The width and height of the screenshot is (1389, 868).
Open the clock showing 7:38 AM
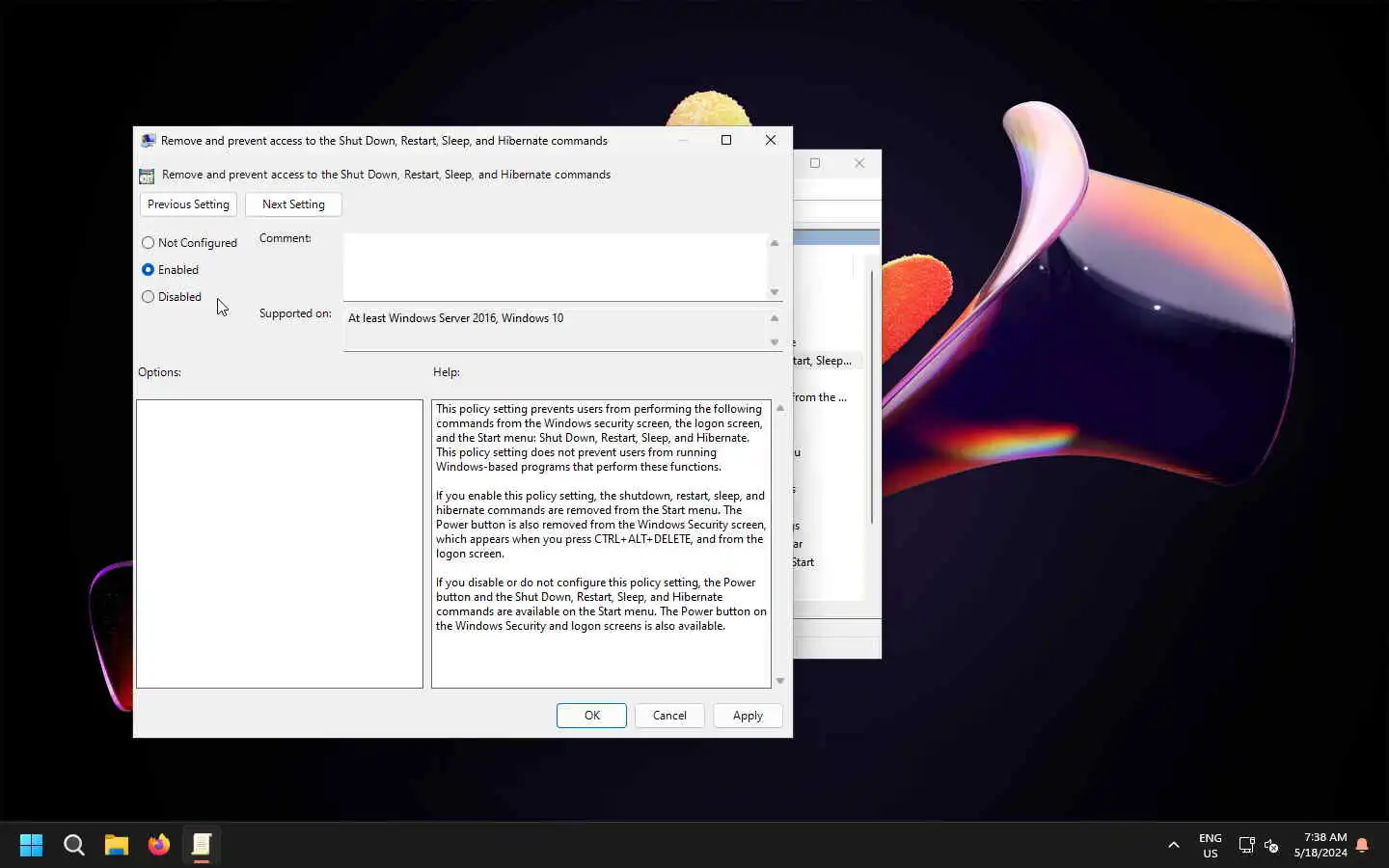(1321, 846)
